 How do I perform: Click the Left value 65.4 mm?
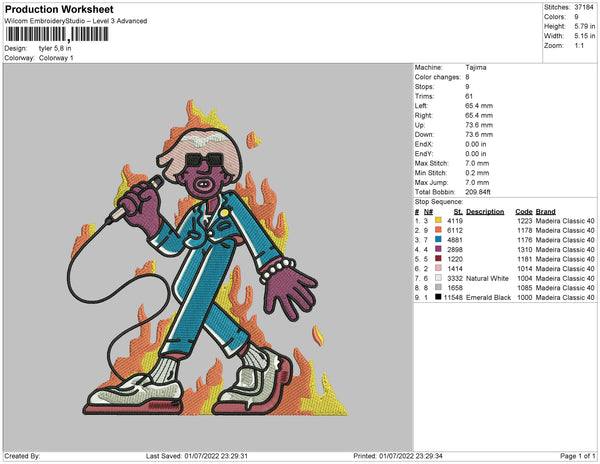coord(479,106)
